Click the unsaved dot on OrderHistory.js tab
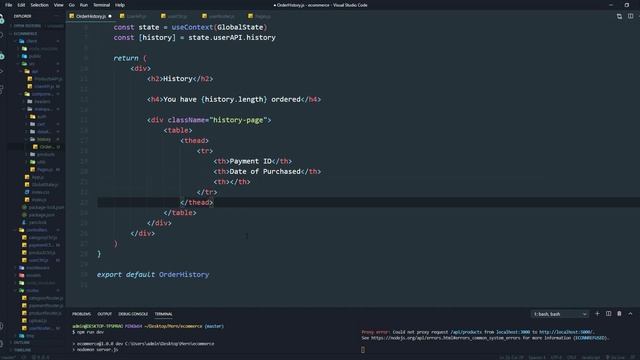Screen dimensions: 640x360 (x=110, y=16)
